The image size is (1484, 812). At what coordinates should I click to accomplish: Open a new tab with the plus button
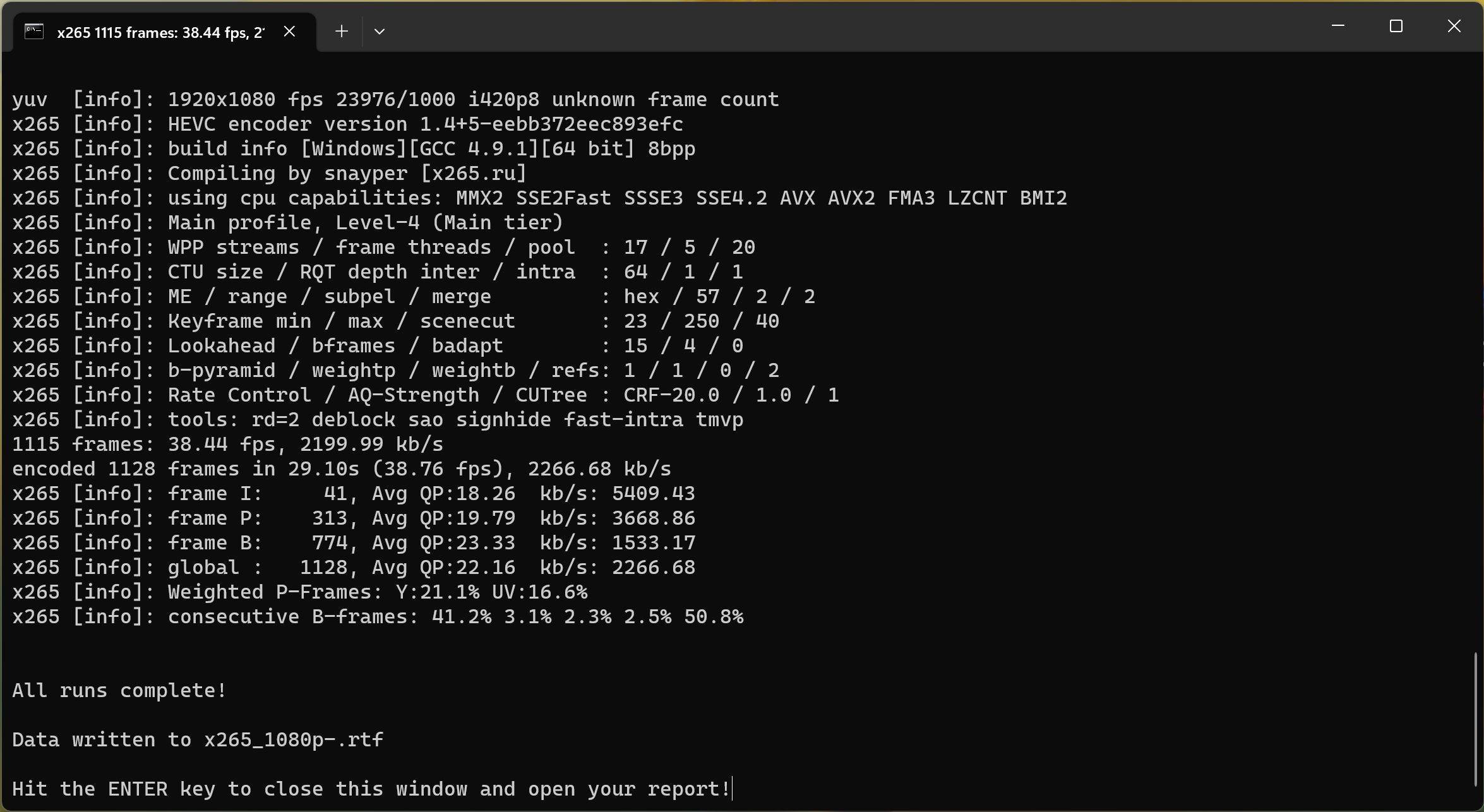[x=341, y=31]
